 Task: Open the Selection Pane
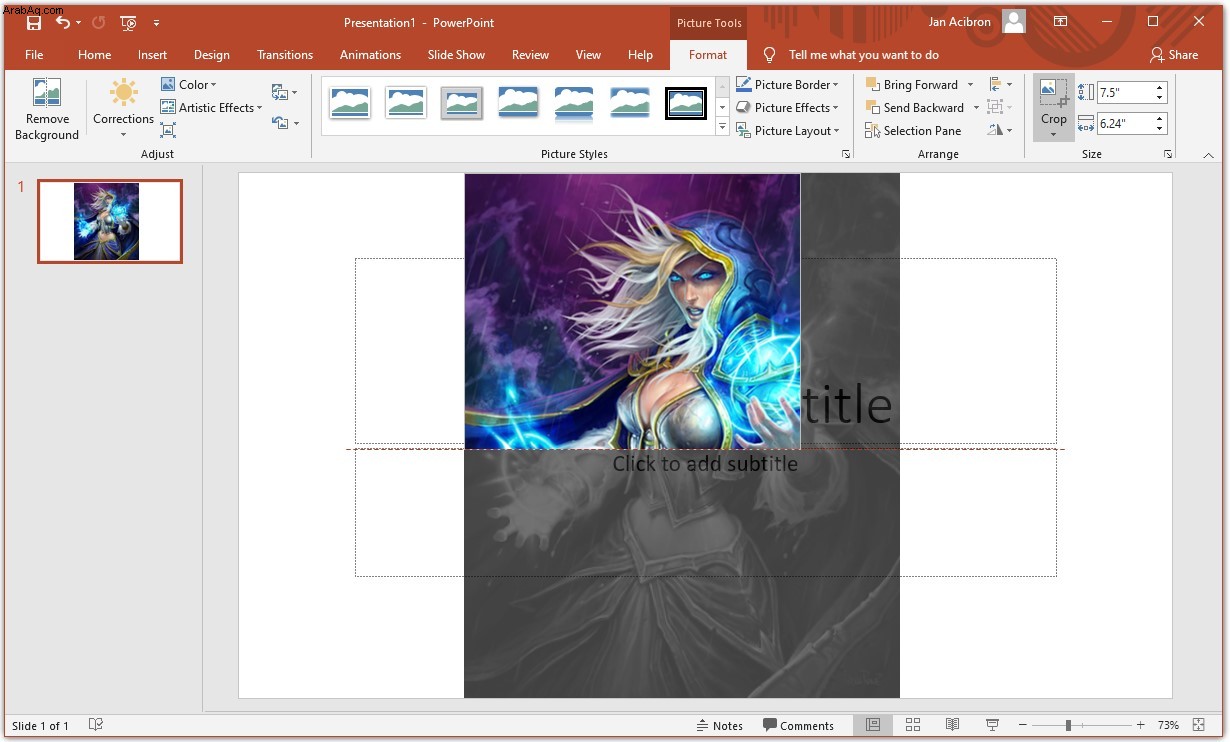pyautogui.click(x=913, y=131)
